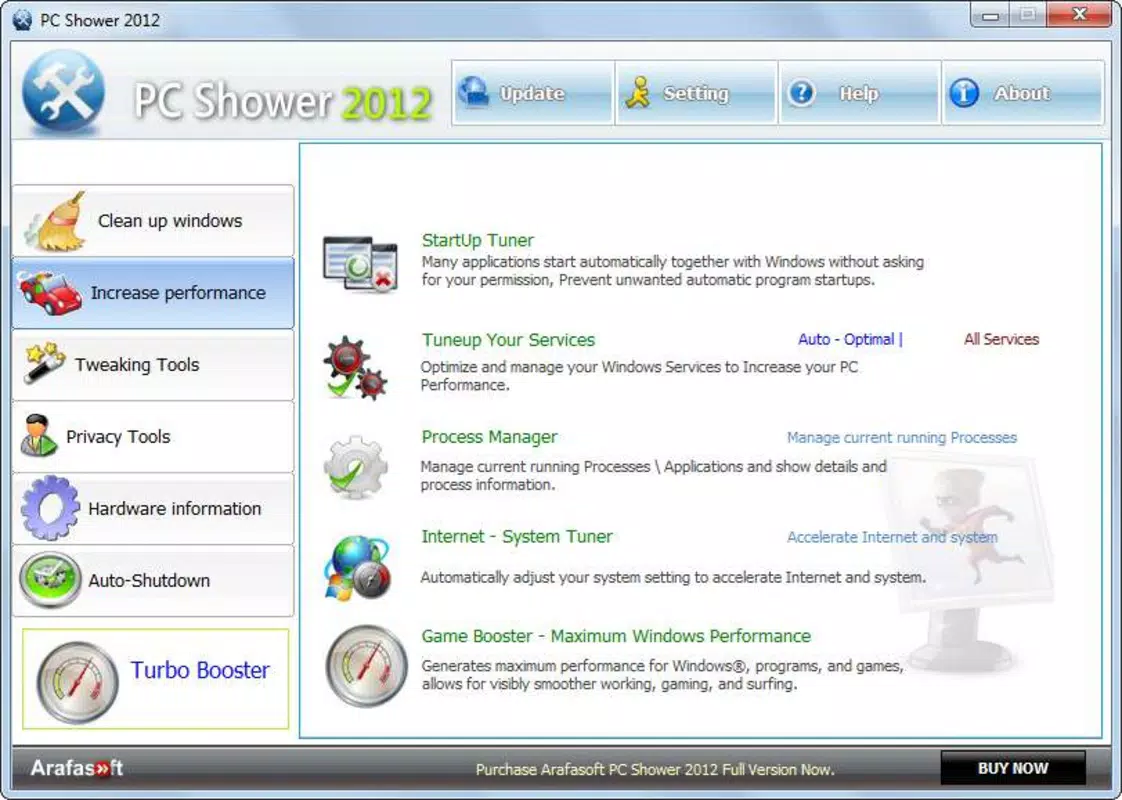Select Privacy Tools in sidebar
Viewport: 1122px width, 800px height.
pos(153,436)
